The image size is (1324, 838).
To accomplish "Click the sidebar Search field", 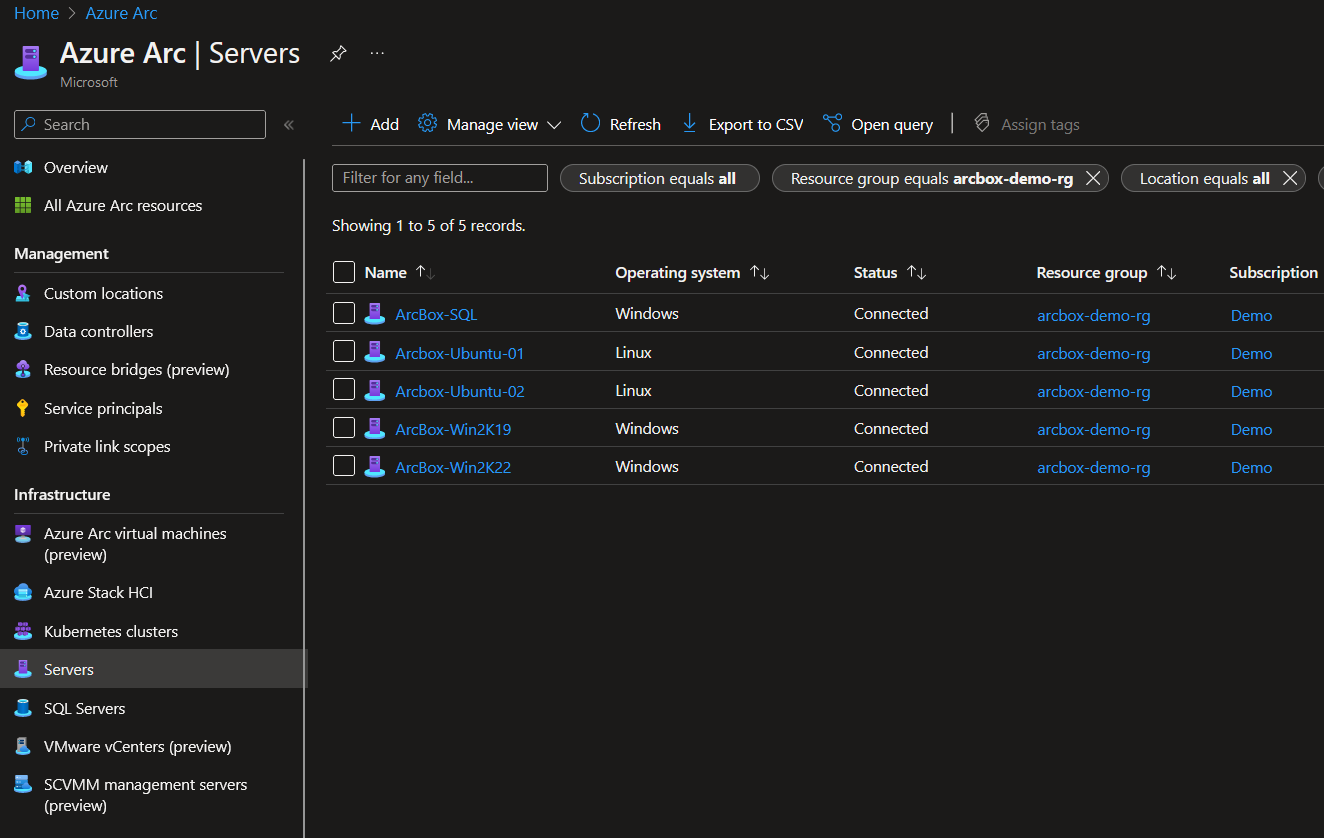I will pos(140,124).
